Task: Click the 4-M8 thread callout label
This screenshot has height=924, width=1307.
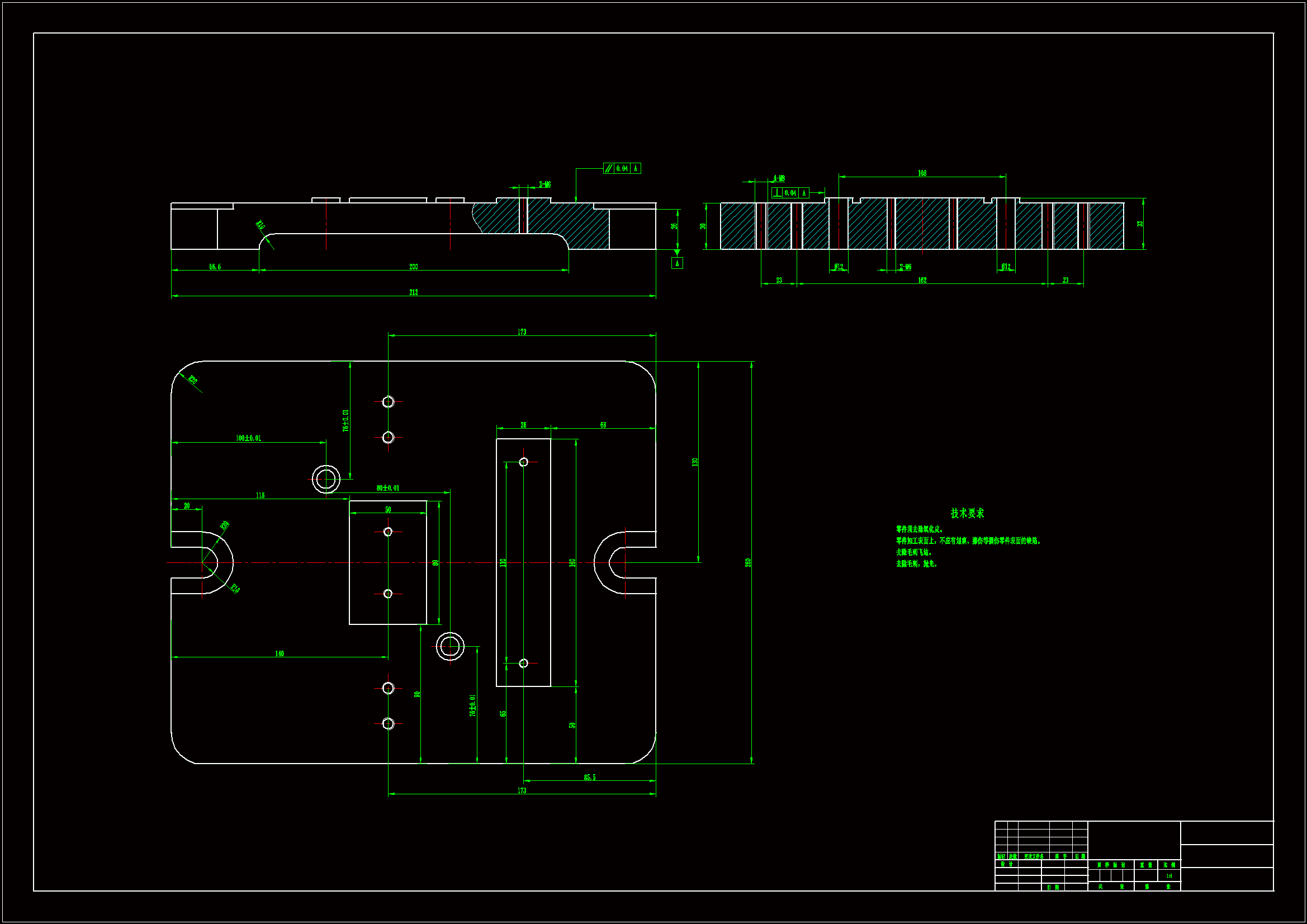Action: pos(779,178)
